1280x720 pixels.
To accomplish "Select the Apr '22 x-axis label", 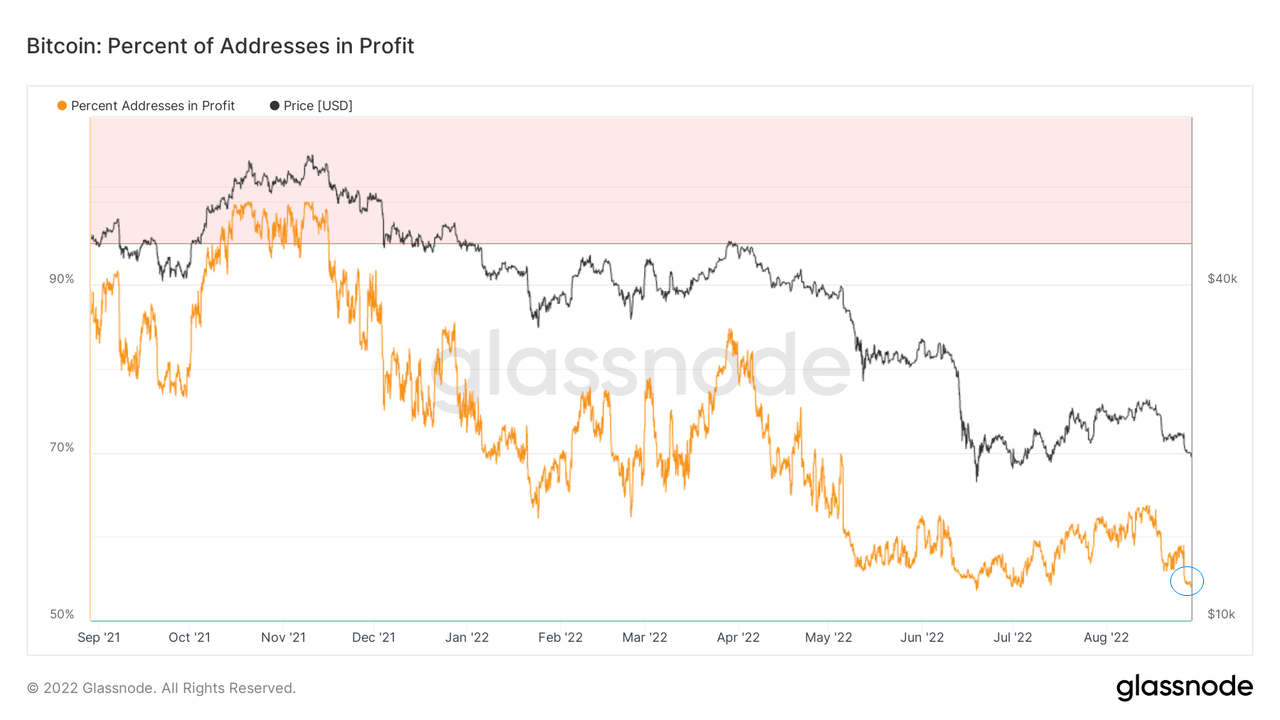I will [x=738, y=637].
